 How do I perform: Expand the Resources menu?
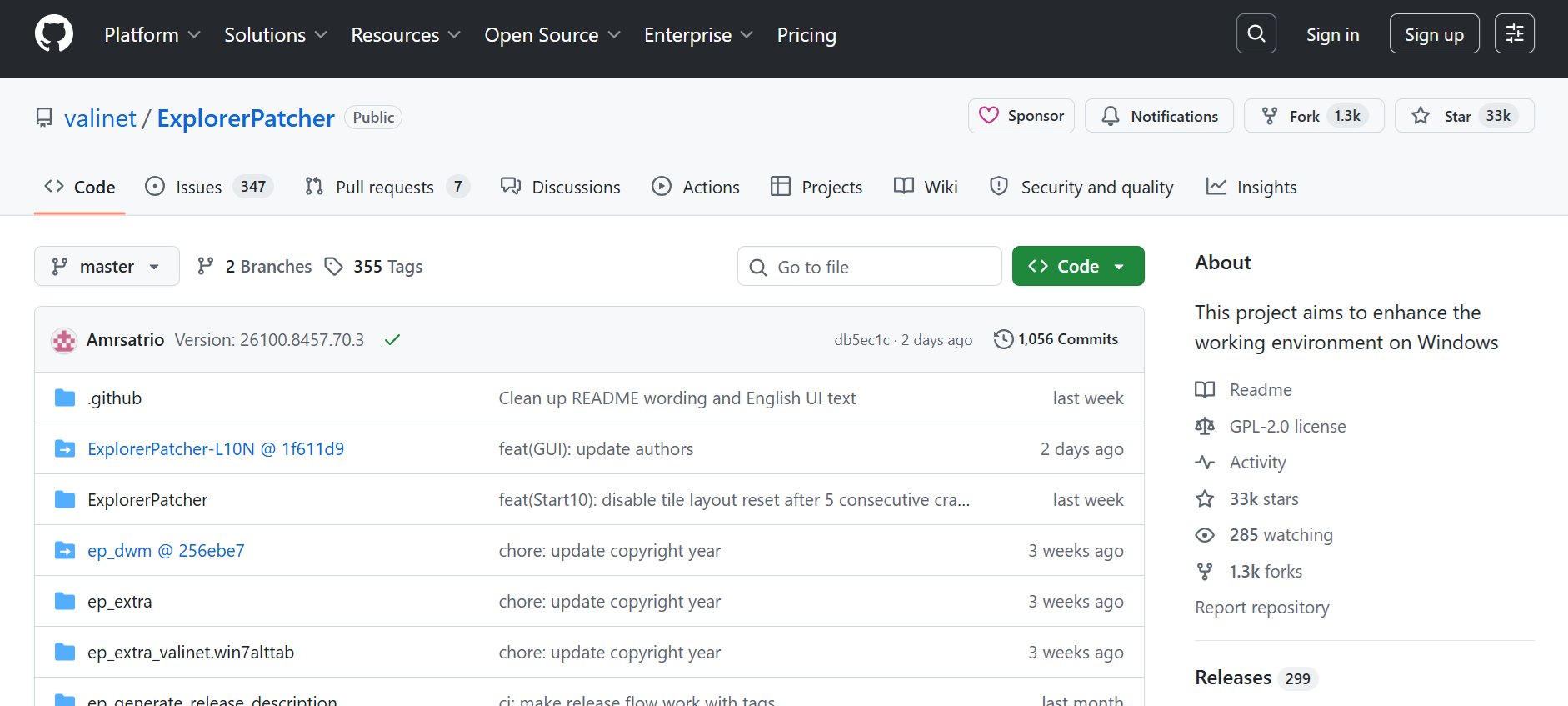pyautogui.click(x=406, y=35)
